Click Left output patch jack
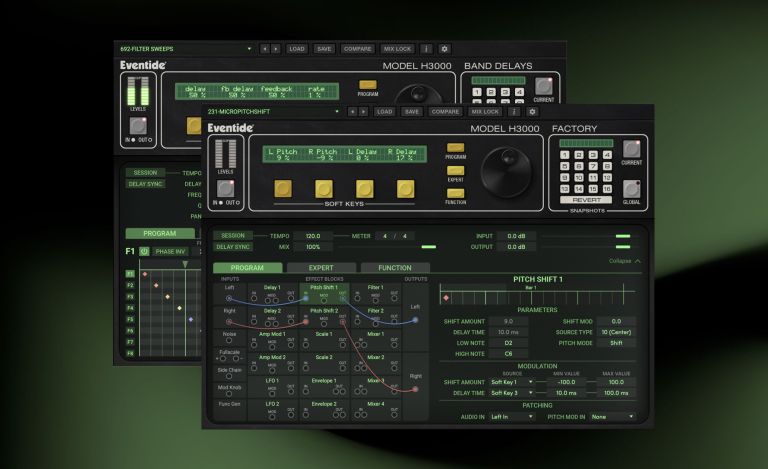Viewport: 768px width, 469px height. [415, 320]
